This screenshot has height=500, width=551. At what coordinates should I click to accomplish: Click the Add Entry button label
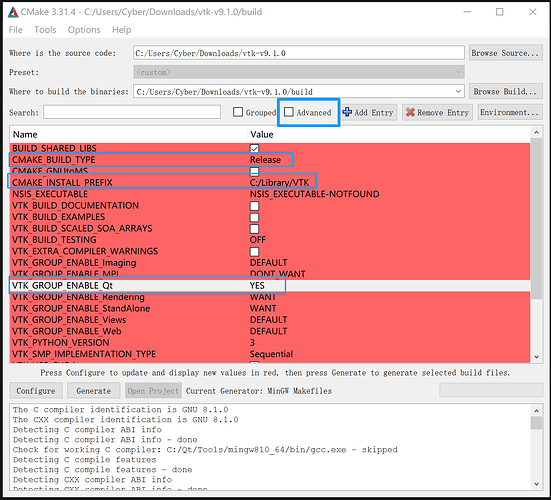pyautogui.click(x=374, y=112)
